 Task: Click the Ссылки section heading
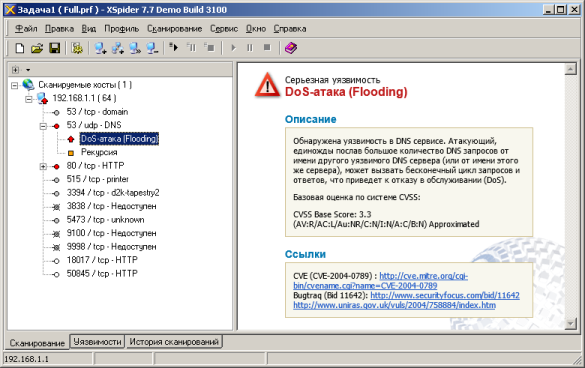305,254
